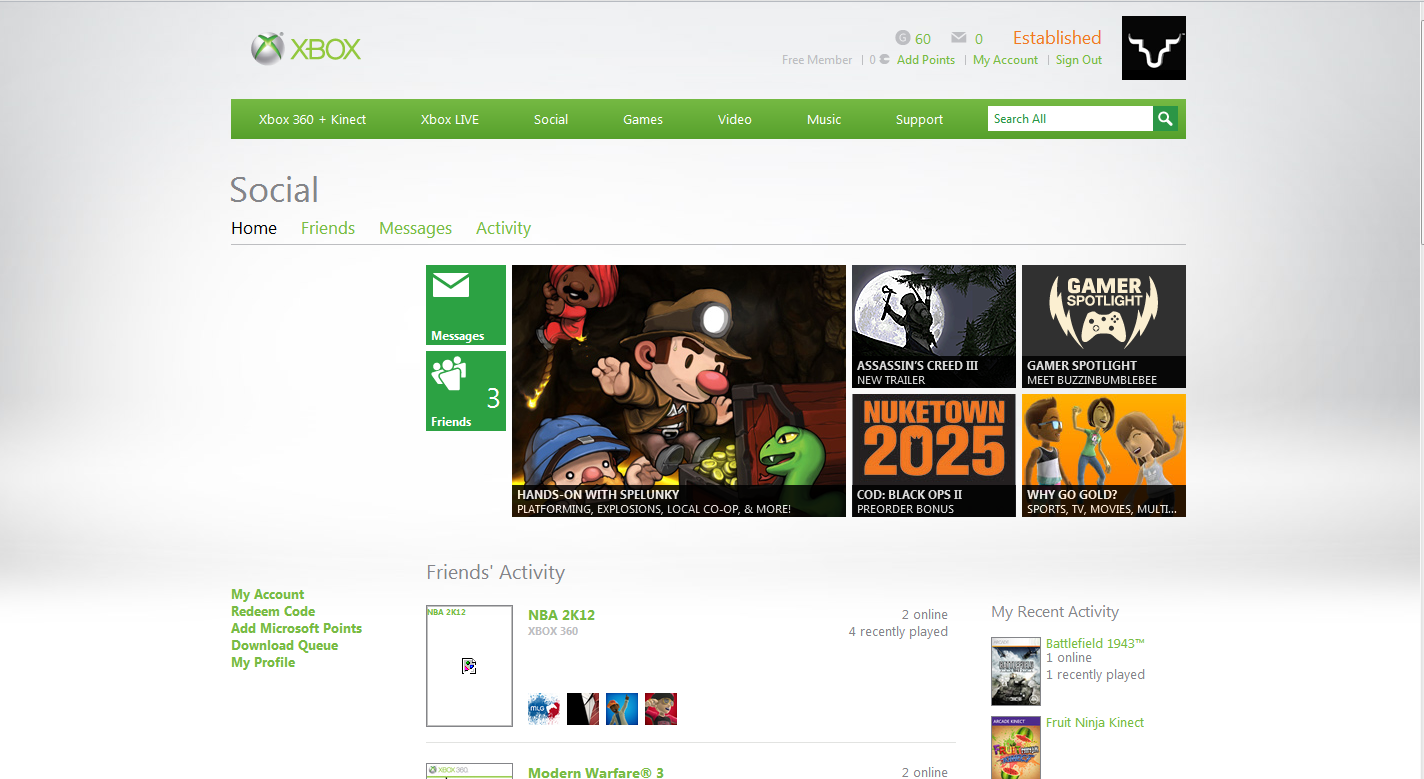
Task: Click the gamerscore value 60
Action: point(923,39)
